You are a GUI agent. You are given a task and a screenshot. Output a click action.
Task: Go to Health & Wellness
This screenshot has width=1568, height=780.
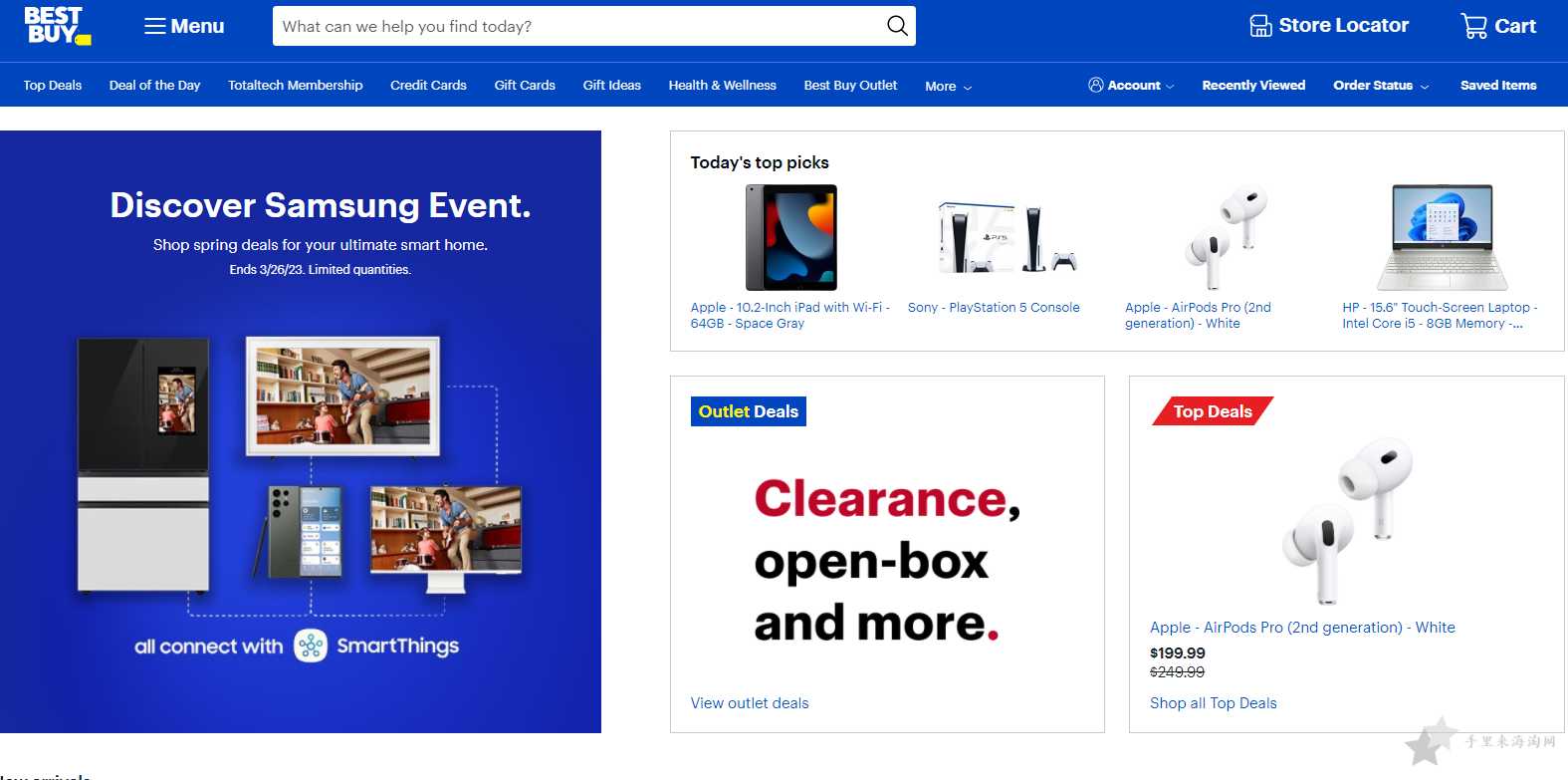(x=722, y=86)
